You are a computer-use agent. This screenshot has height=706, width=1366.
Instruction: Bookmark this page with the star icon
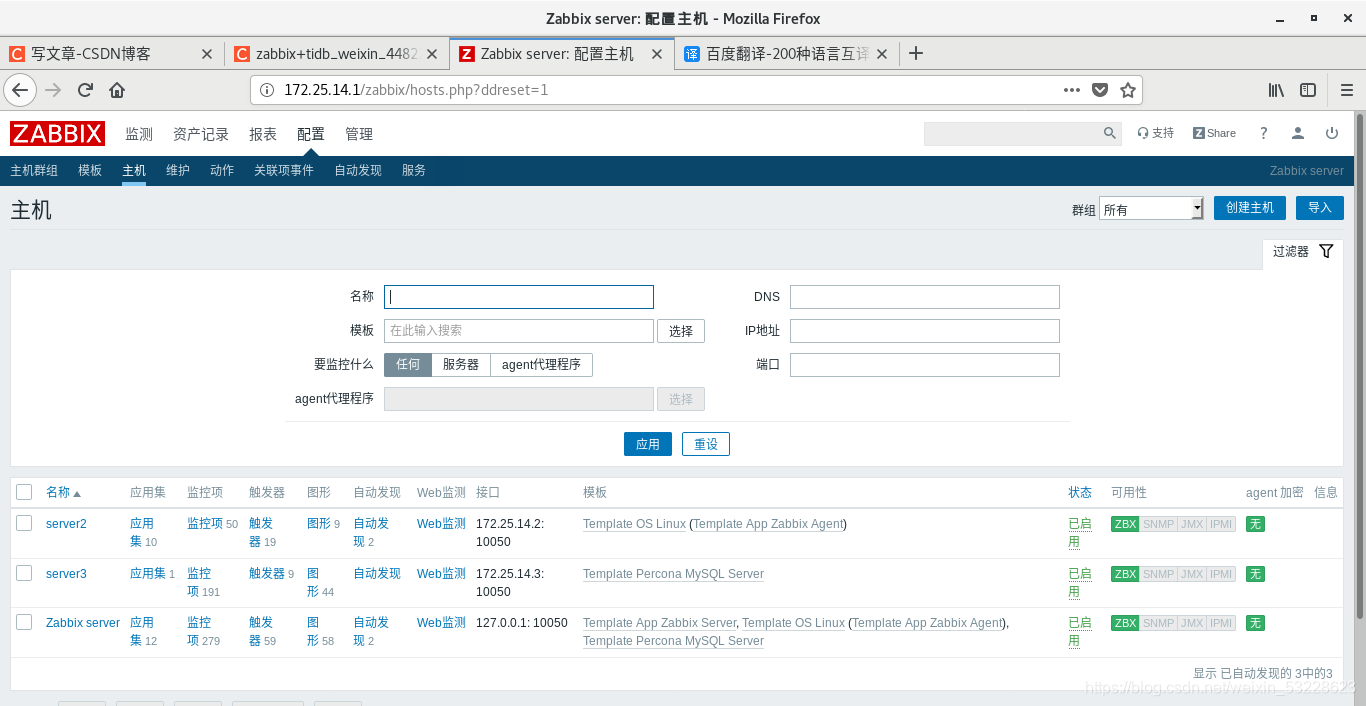click(1128, 90)
